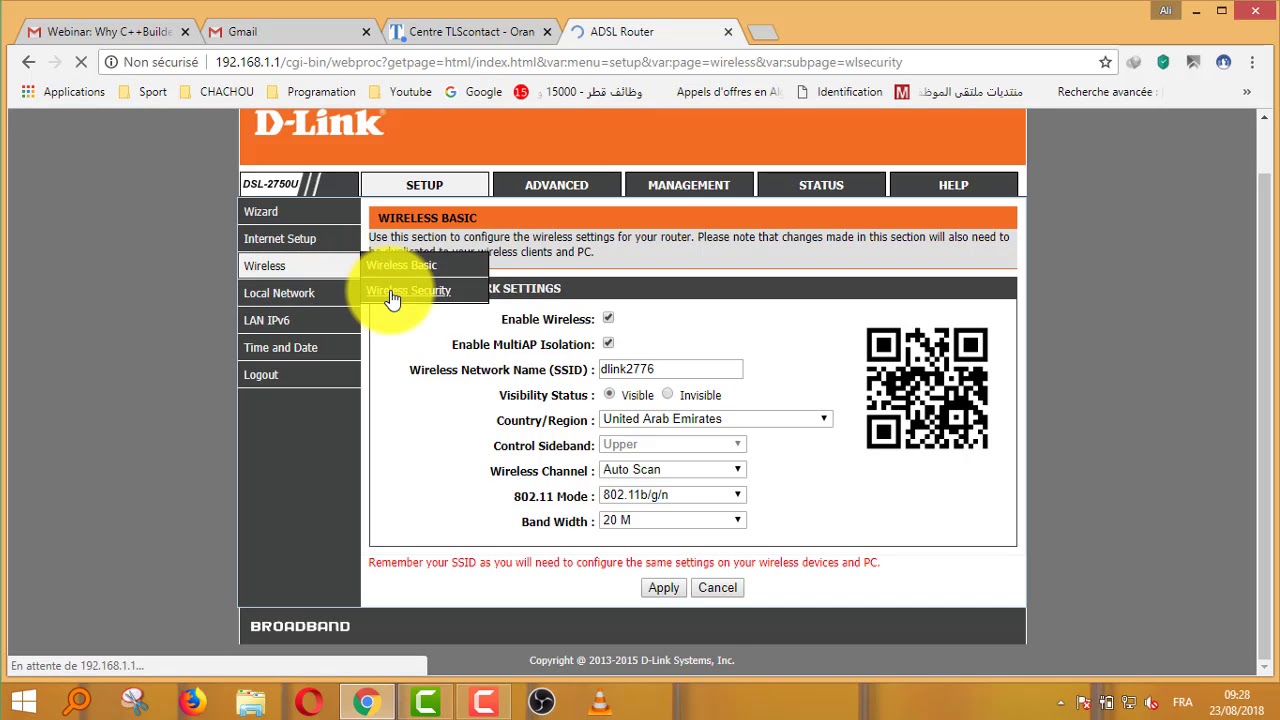Open the Band Width dropdown
The image size is (1280, 720).
[x=672, y=520]
